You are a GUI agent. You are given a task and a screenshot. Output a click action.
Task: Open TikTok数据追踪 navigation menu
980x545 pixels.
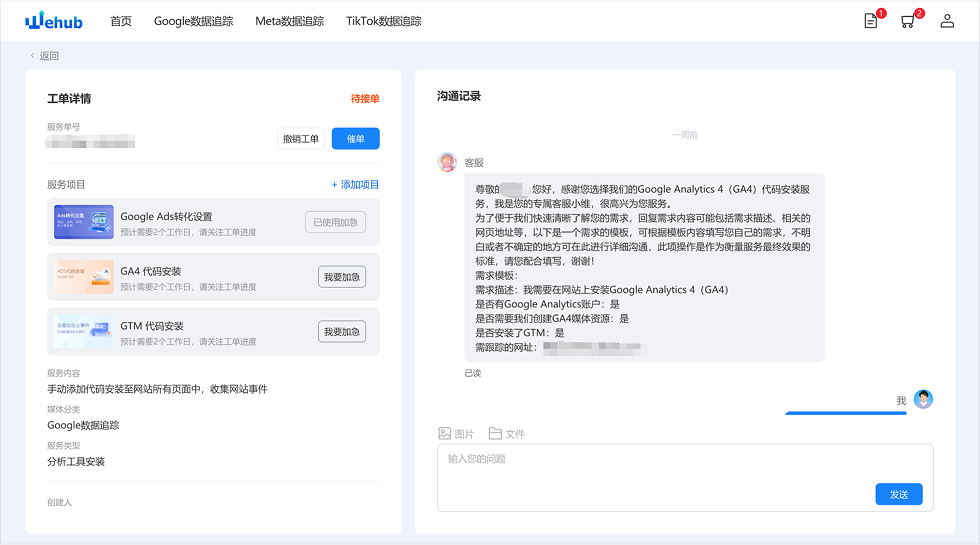[383, 21]
